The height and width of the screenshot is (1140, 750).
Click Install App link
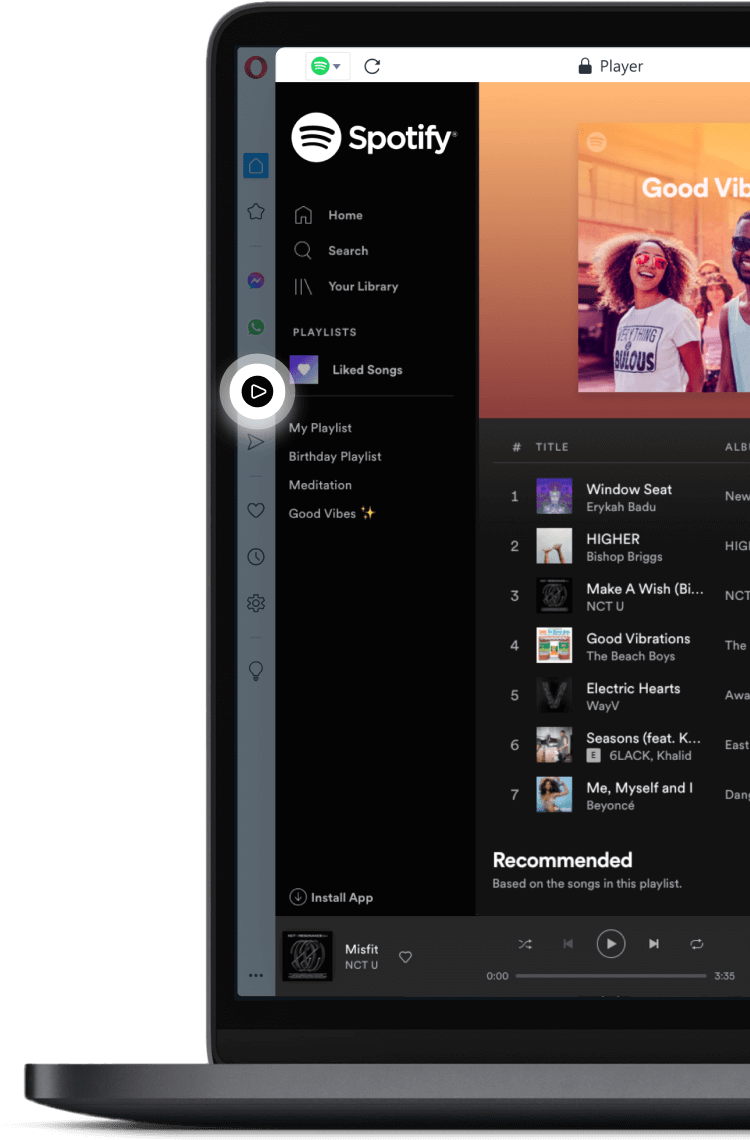point(341,898)
